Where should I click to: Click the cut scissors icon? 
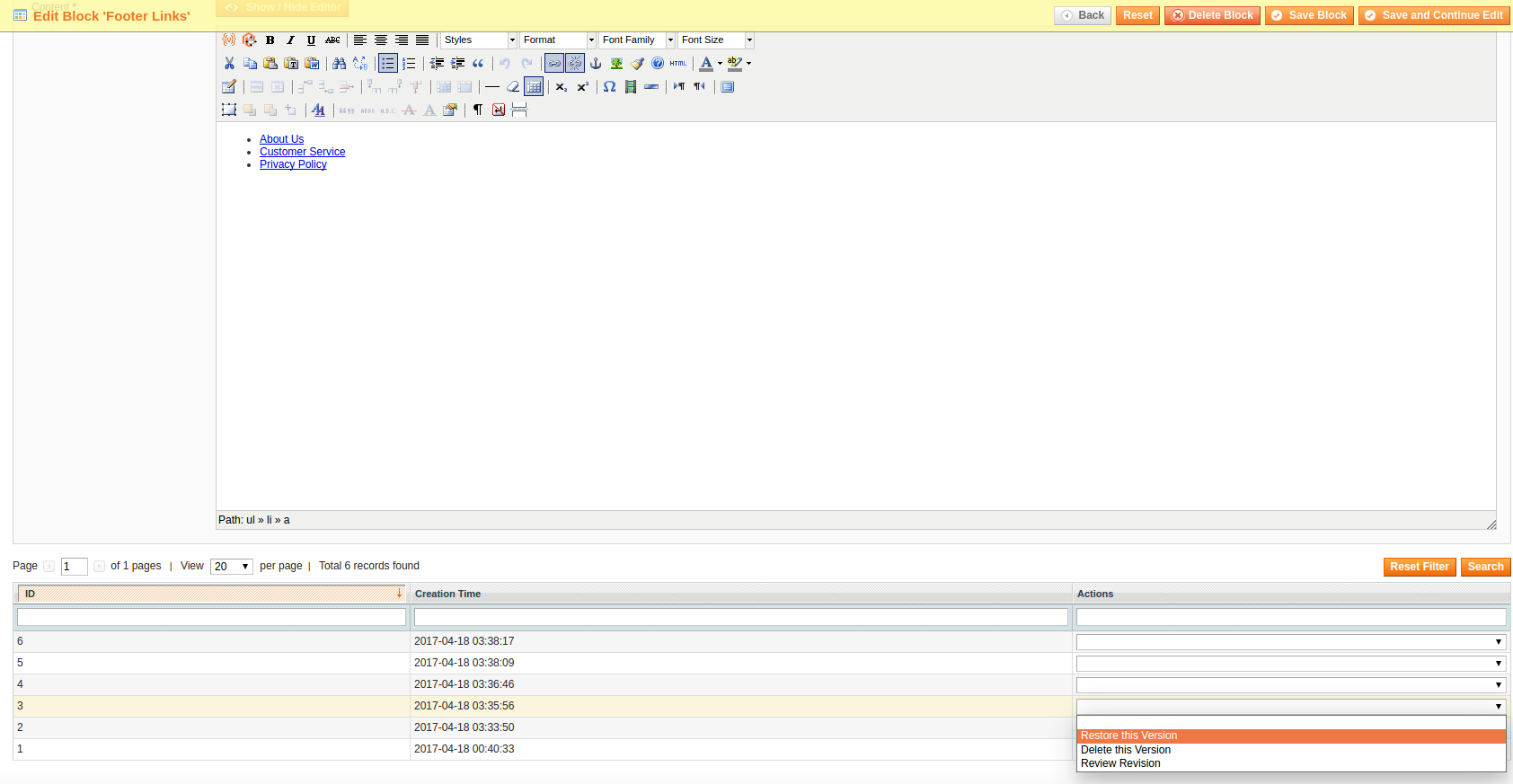[x=229, y=63]
